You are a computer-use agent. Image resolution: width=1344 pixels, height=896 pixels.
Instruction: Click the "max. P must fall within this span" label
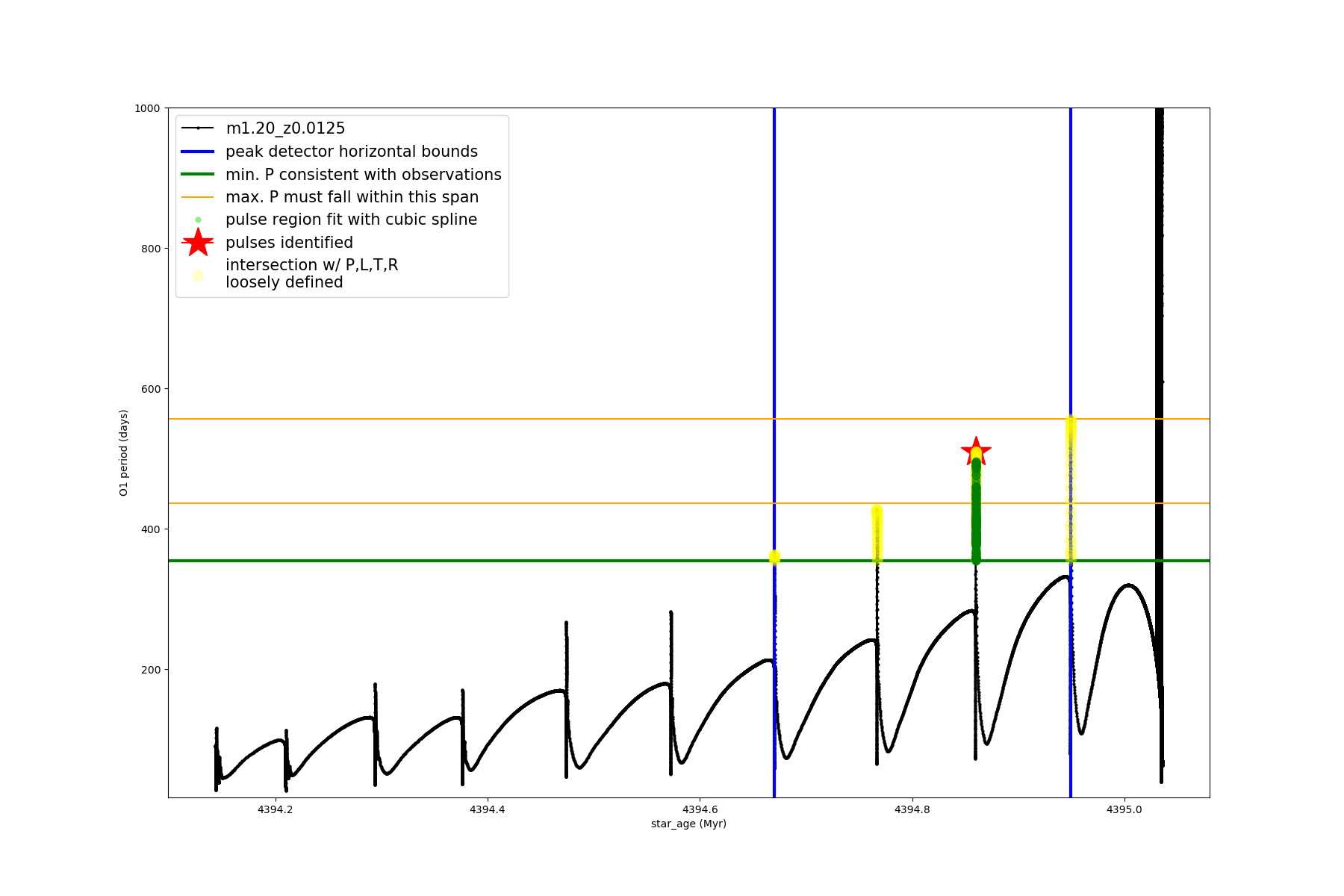pyautogui.click(x=352, y=197)
